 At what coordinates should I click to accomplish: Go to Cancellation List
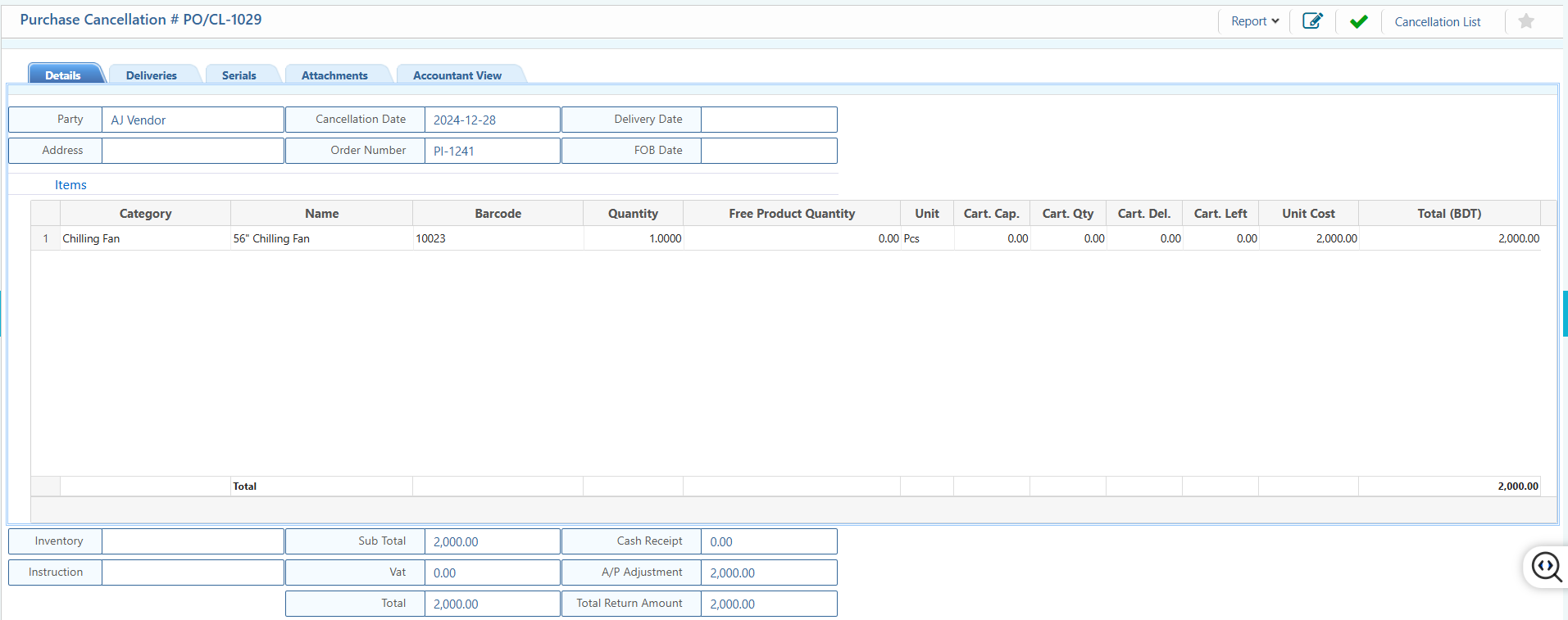point(1438,22)
